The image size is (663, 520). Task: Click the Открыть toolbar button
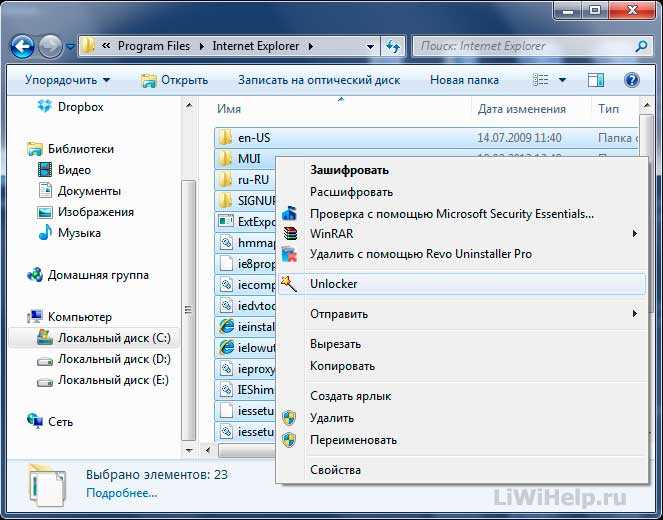tap(174, 80)
